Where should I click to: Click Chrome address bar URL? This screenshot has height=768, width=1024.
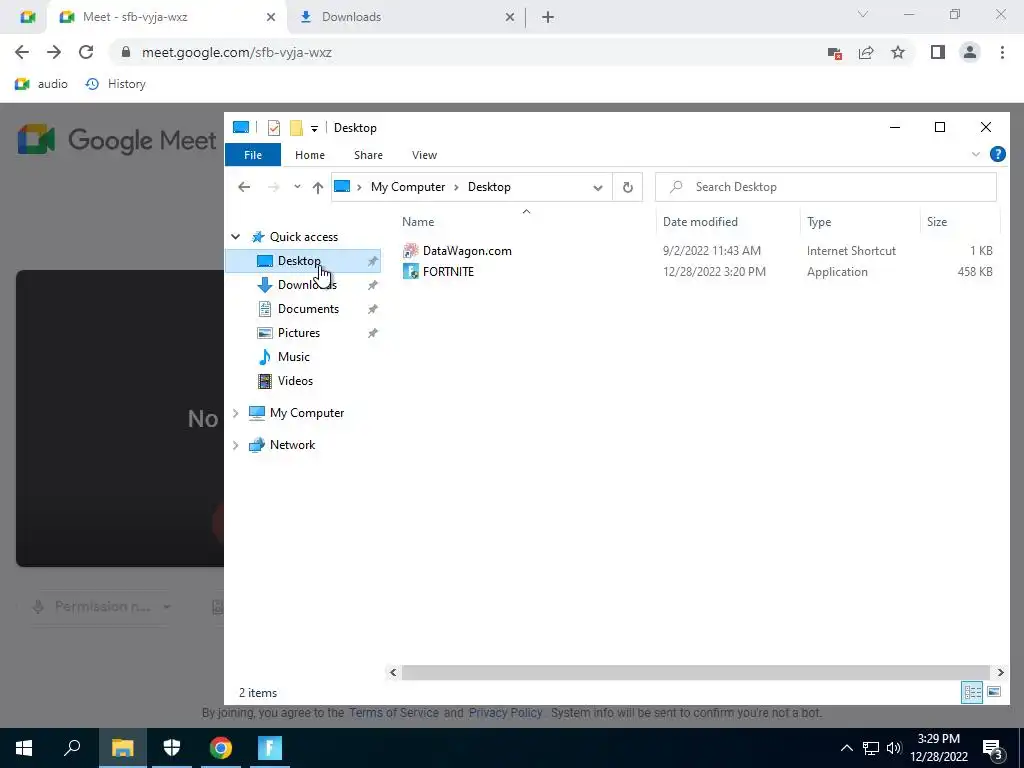coord(236,52)
